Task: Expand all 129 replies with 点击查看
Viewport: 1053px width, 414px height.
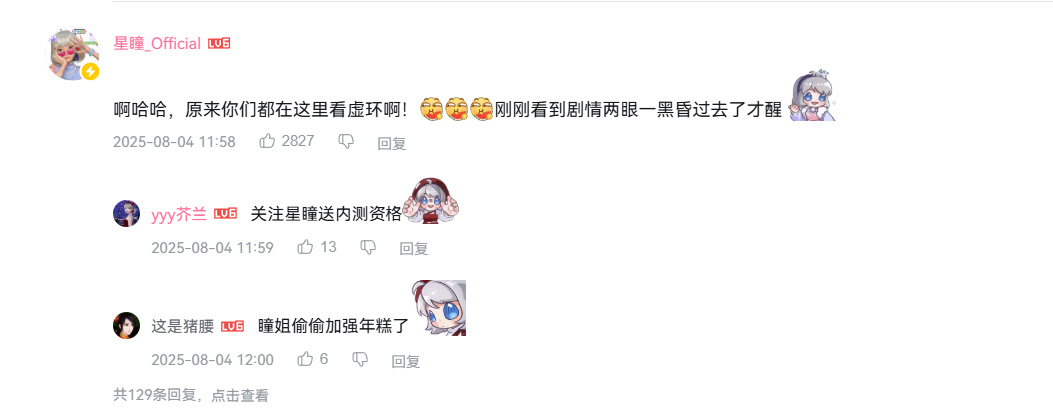Action: [240, 396]
